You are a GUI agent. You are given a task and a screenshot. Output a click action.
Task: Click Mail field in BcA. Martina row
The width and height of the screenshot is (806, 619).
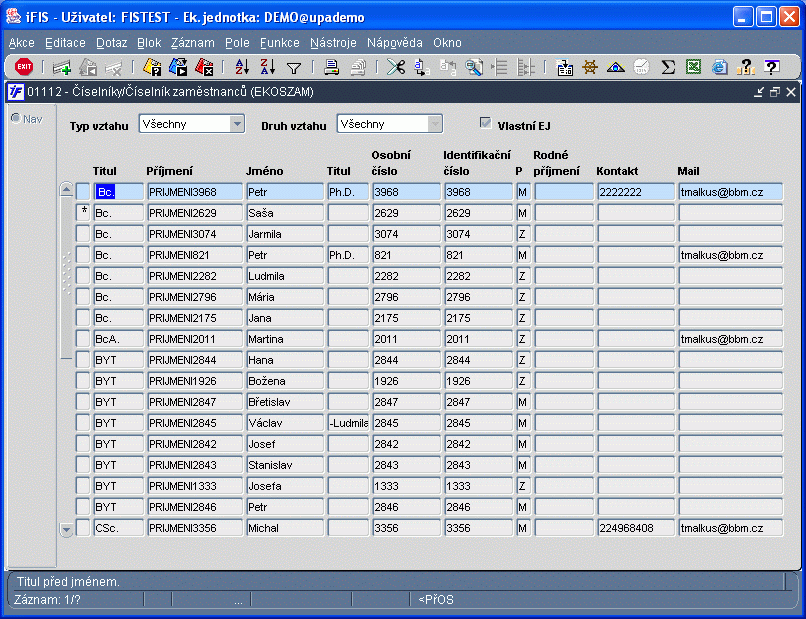click(730, 339)
